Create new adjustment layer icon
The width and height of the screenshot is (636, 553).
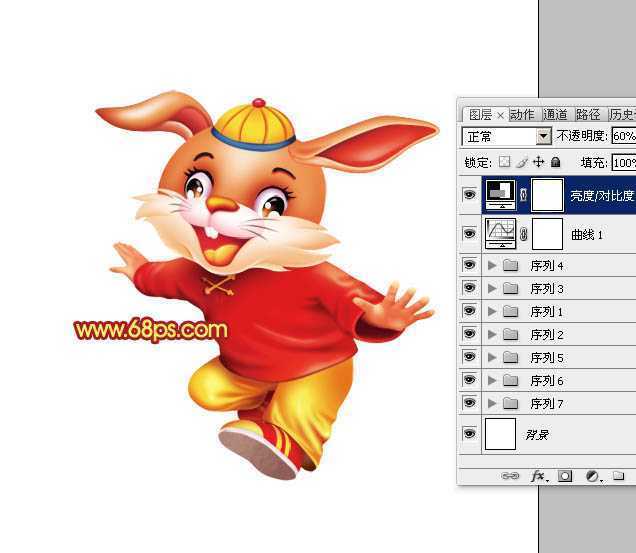[593, 476]
